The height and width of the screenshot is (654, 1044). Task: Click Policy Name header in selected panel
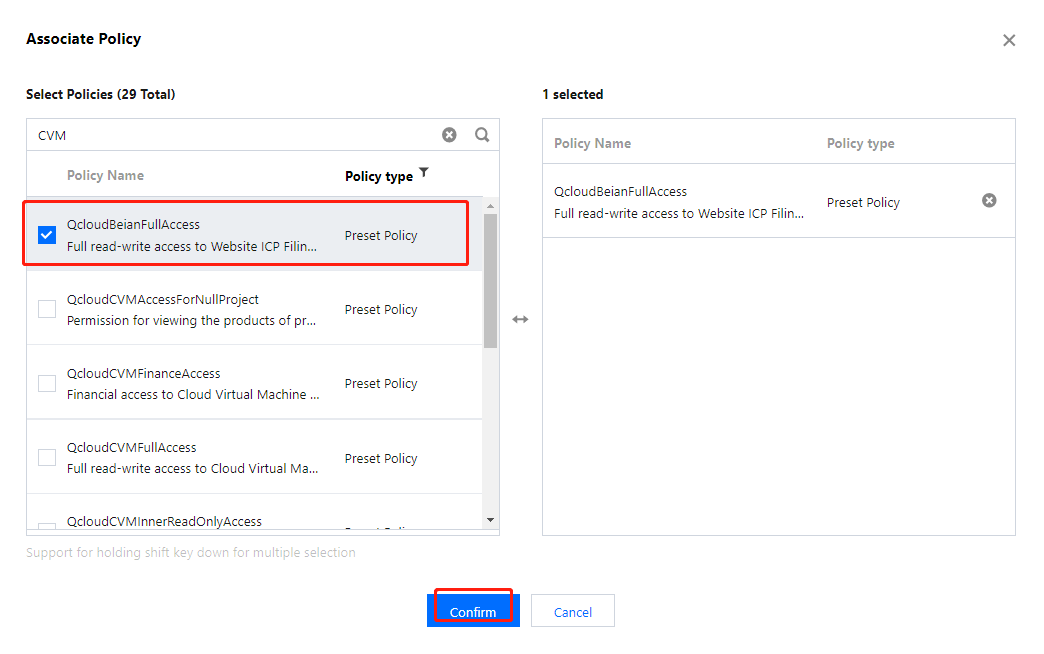click(593, 143)
